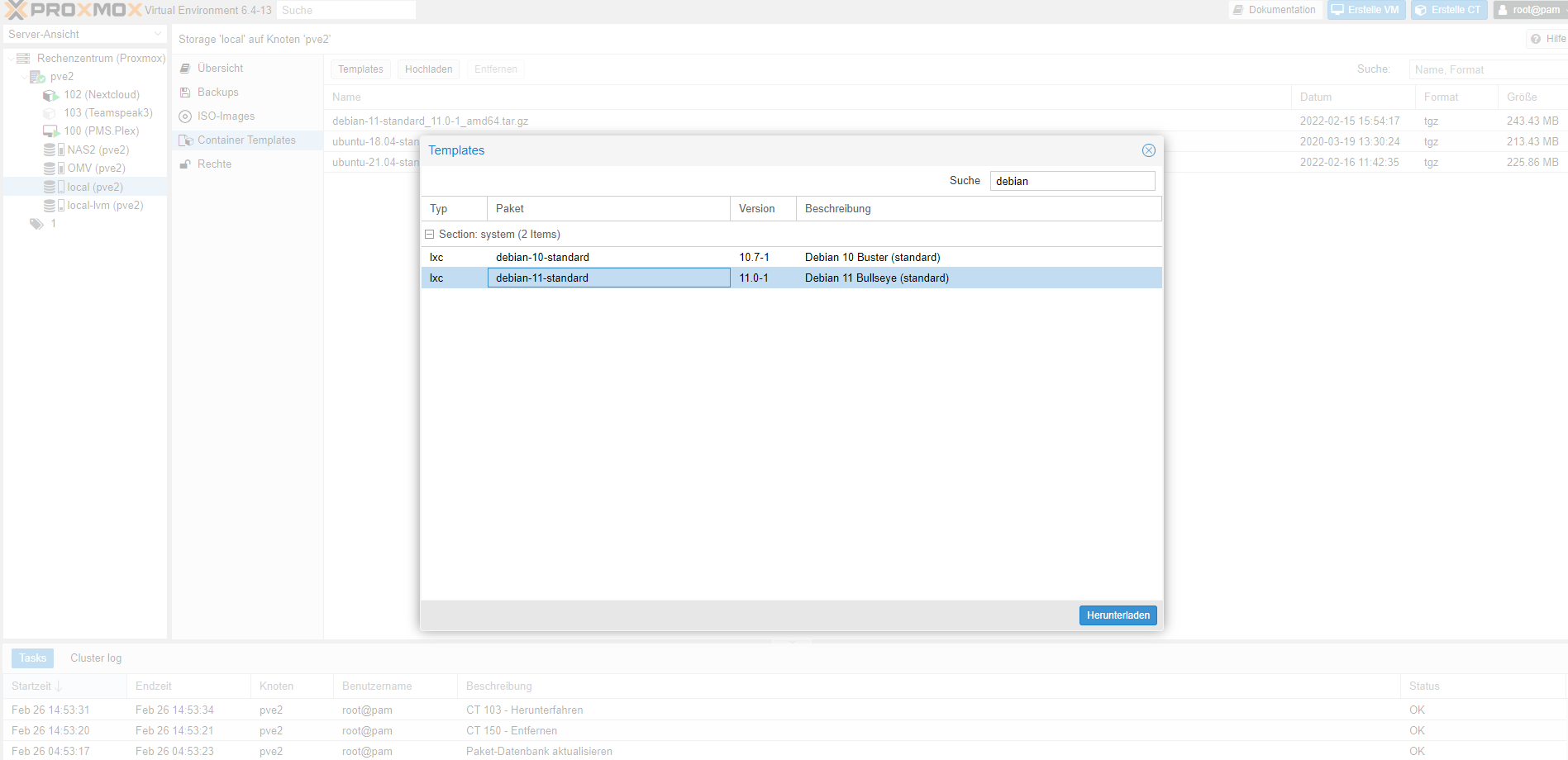Image resolution: width=1568 pixels, height=760 pixels.
Task: Sort dialog by Beschreibung column
Action: 979,208
